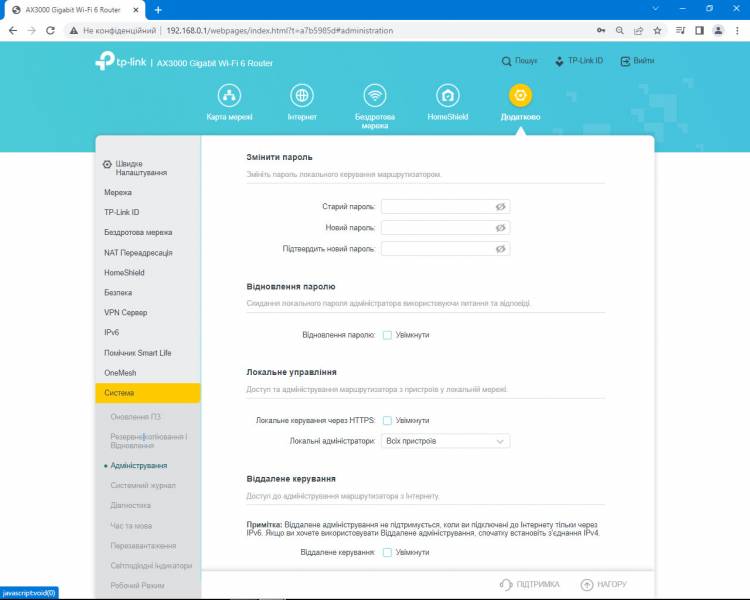The height and width of the screenshot is (600, 750).
Task: Select Адміністрування submenu item
Action: 139,466
